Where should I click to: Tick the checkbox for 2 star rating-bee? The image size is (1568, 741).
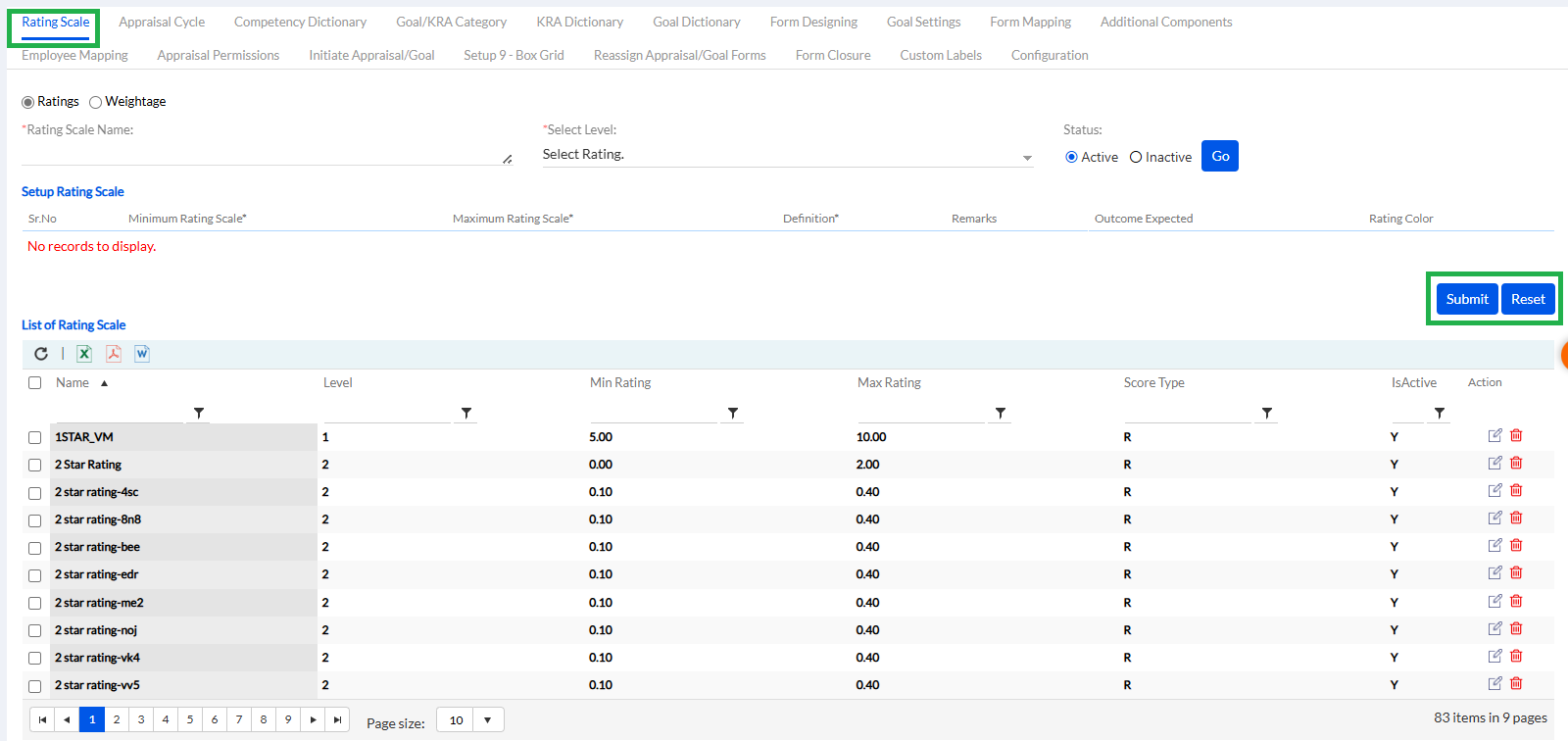point(35,548)
